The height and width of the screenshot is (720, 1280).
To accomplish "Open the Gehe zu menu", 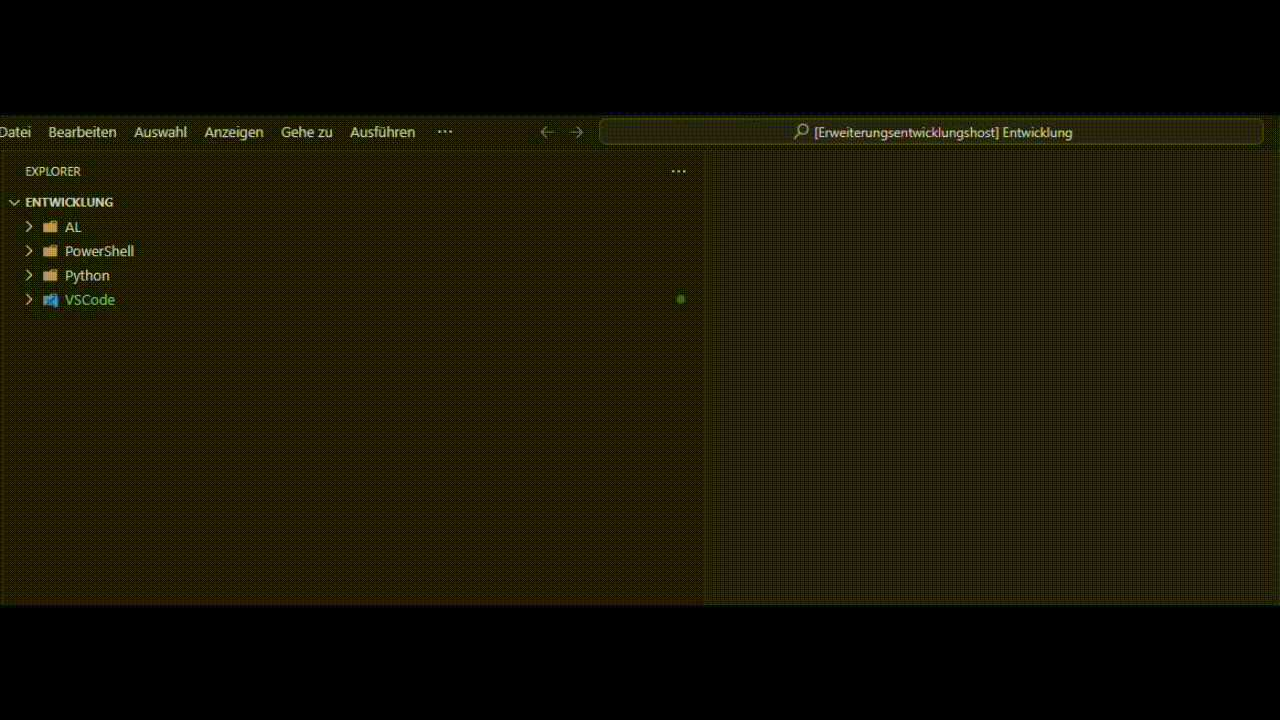I will (306, 132).
